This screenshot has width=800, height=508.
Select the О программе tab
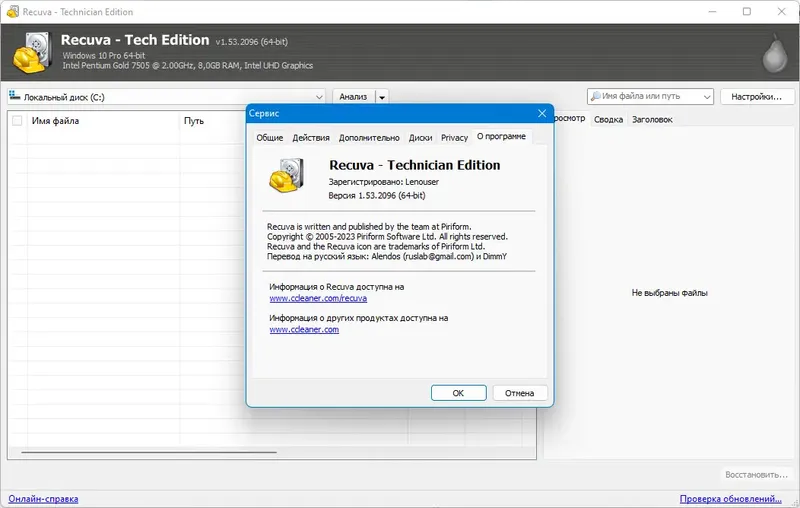501,136
